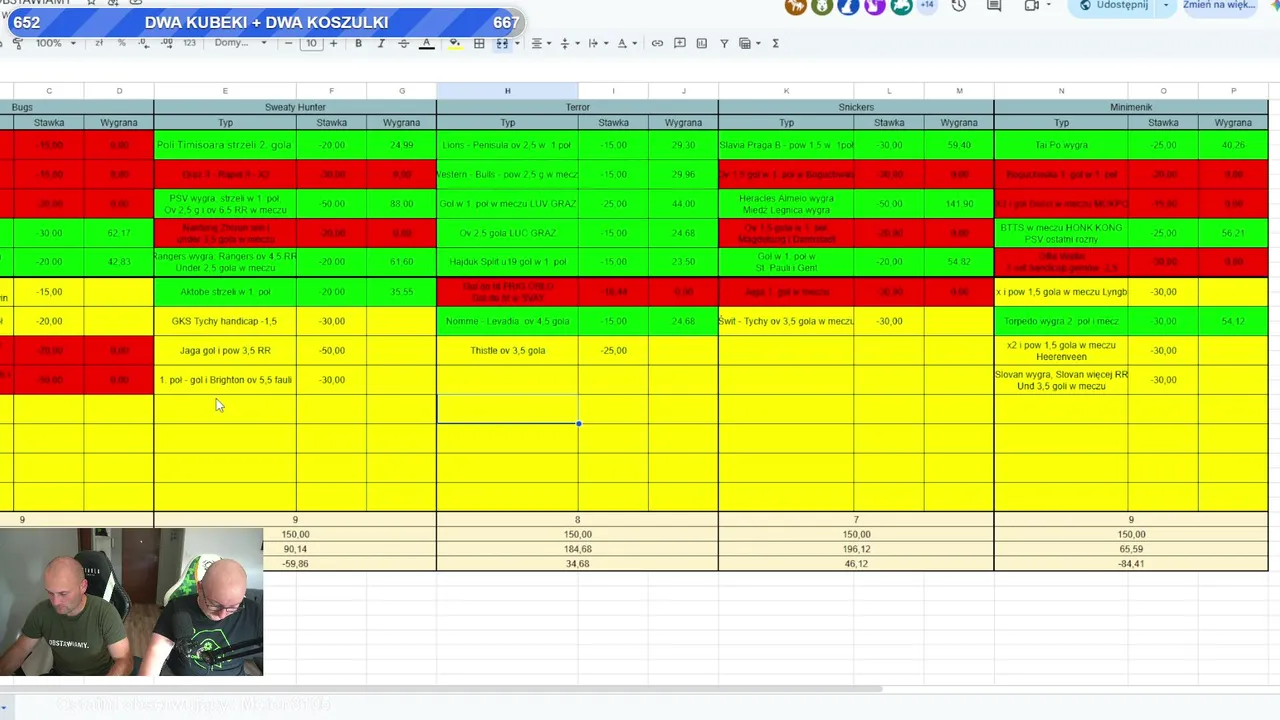Decrease the number of decimal places
This screenshot has height=720, width=1280.
click(x=143, y=44)
